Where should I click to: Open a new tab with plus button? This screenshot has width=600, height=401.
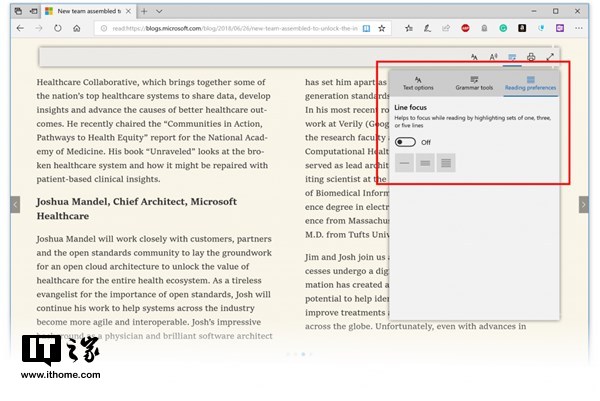(144, 11)
